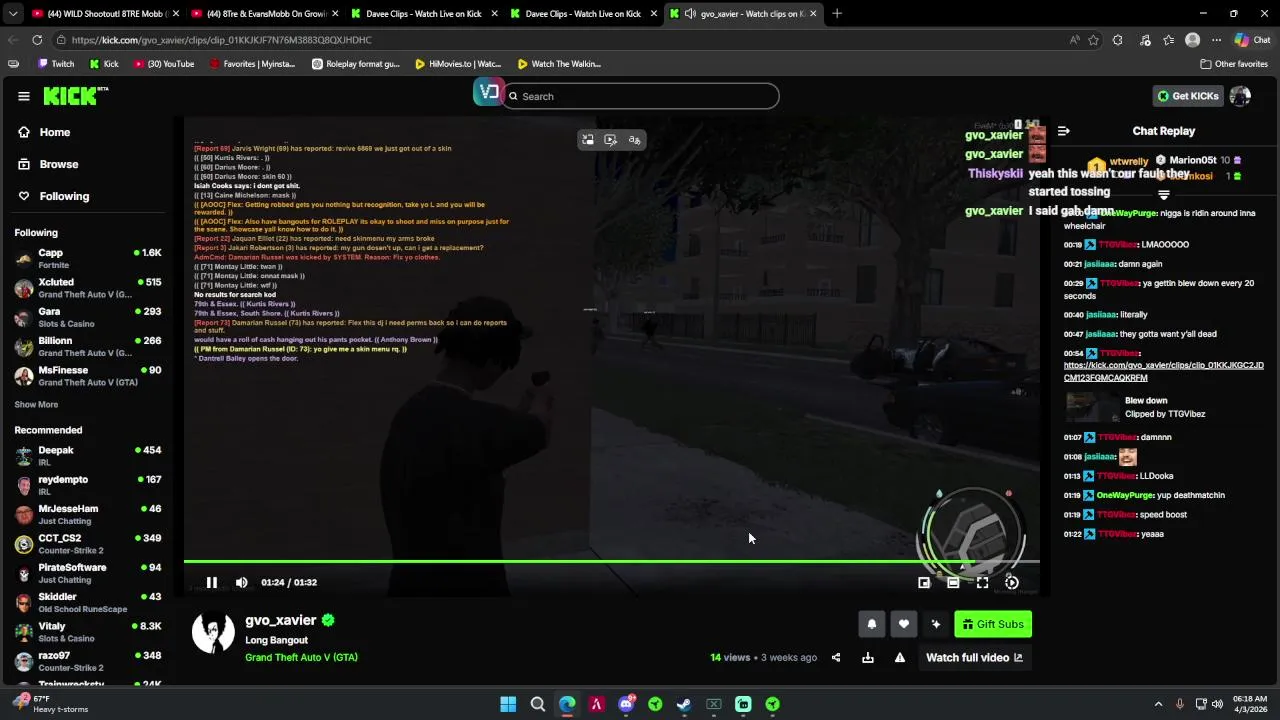Open Edge settings and more menu

click(x=1216, y=40)
